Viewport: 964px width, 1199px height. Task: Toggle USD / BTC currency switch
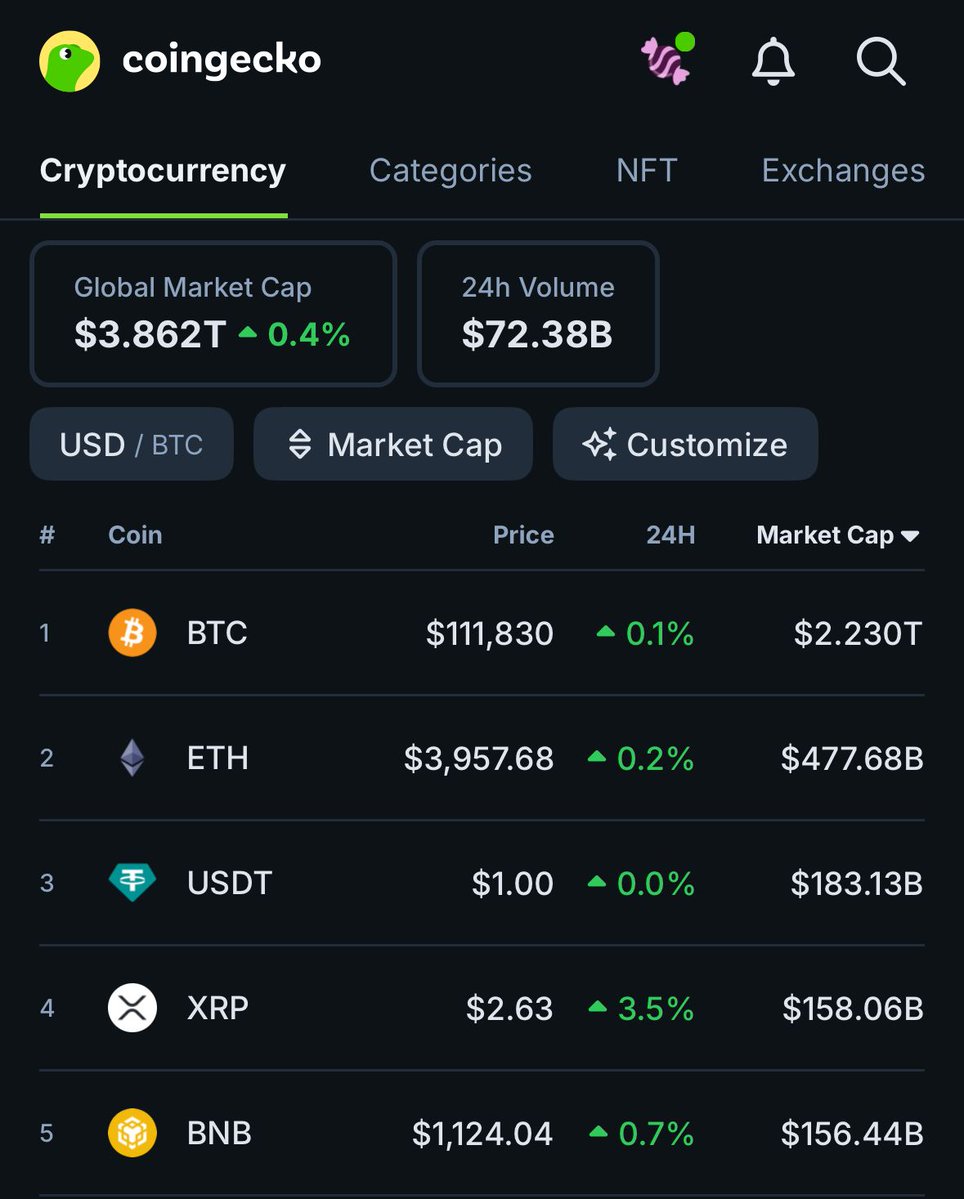[131, 444]
